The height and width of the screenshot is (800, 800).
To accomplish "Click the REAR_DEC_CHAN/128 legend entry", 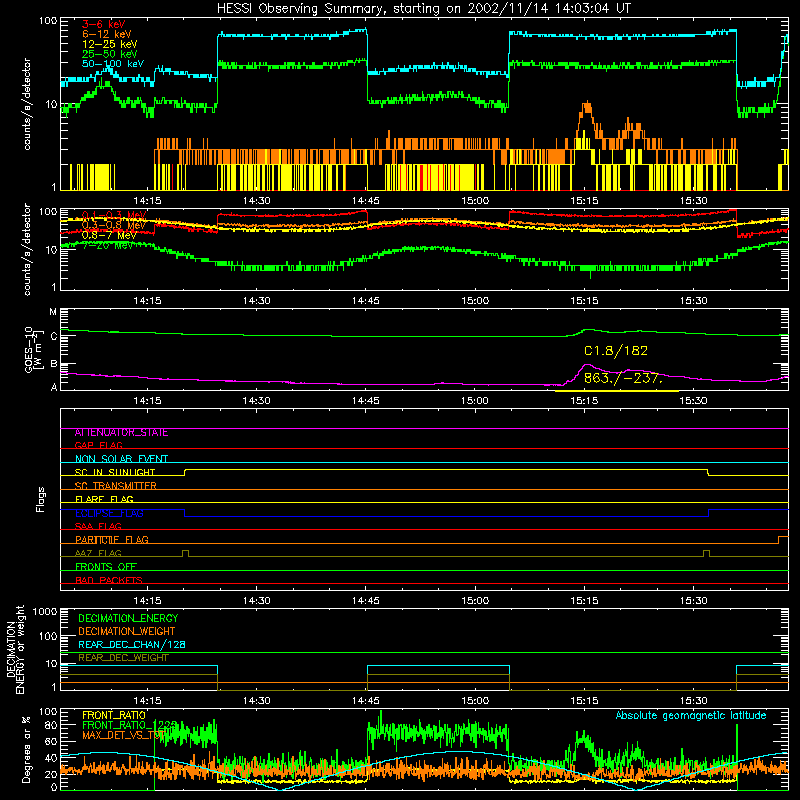I will click(x=132, y=645).
